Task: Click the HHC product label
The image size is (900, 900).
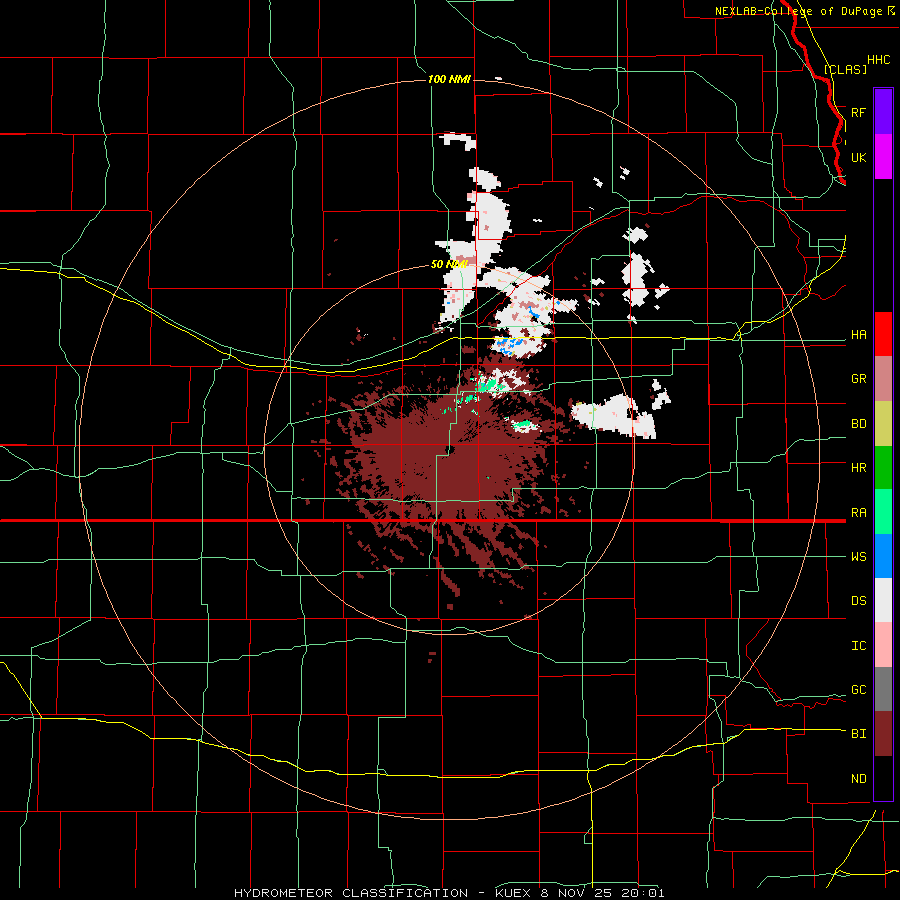Action: (878, 60)
